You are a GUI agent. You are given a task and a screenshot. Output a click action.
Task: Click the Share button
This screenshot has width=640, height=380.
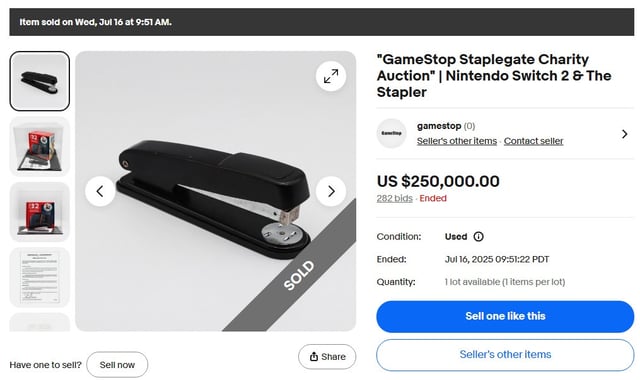click(327, 357)
